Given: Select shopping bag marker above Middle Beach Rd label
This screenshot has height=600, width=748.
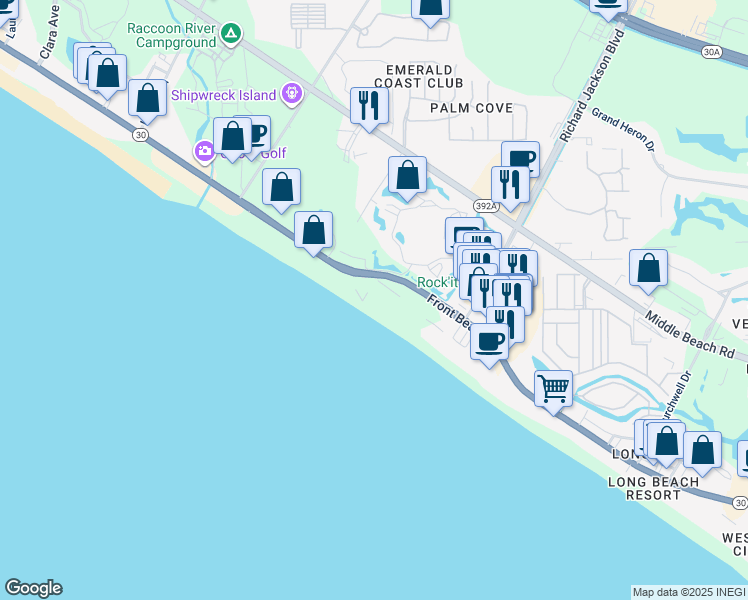Looking at the screenshot, I should (x=648, y=270).
